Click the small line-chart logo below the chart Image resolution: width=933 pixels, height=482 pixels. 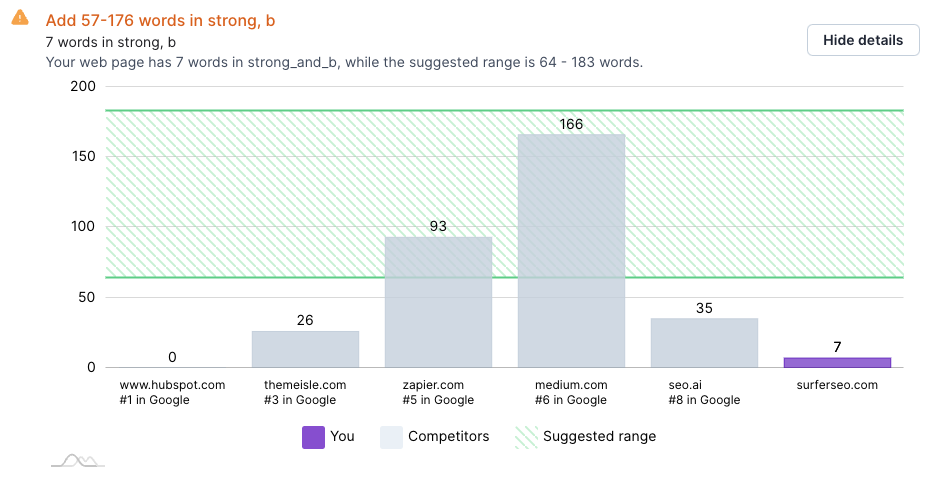point(78,460)
